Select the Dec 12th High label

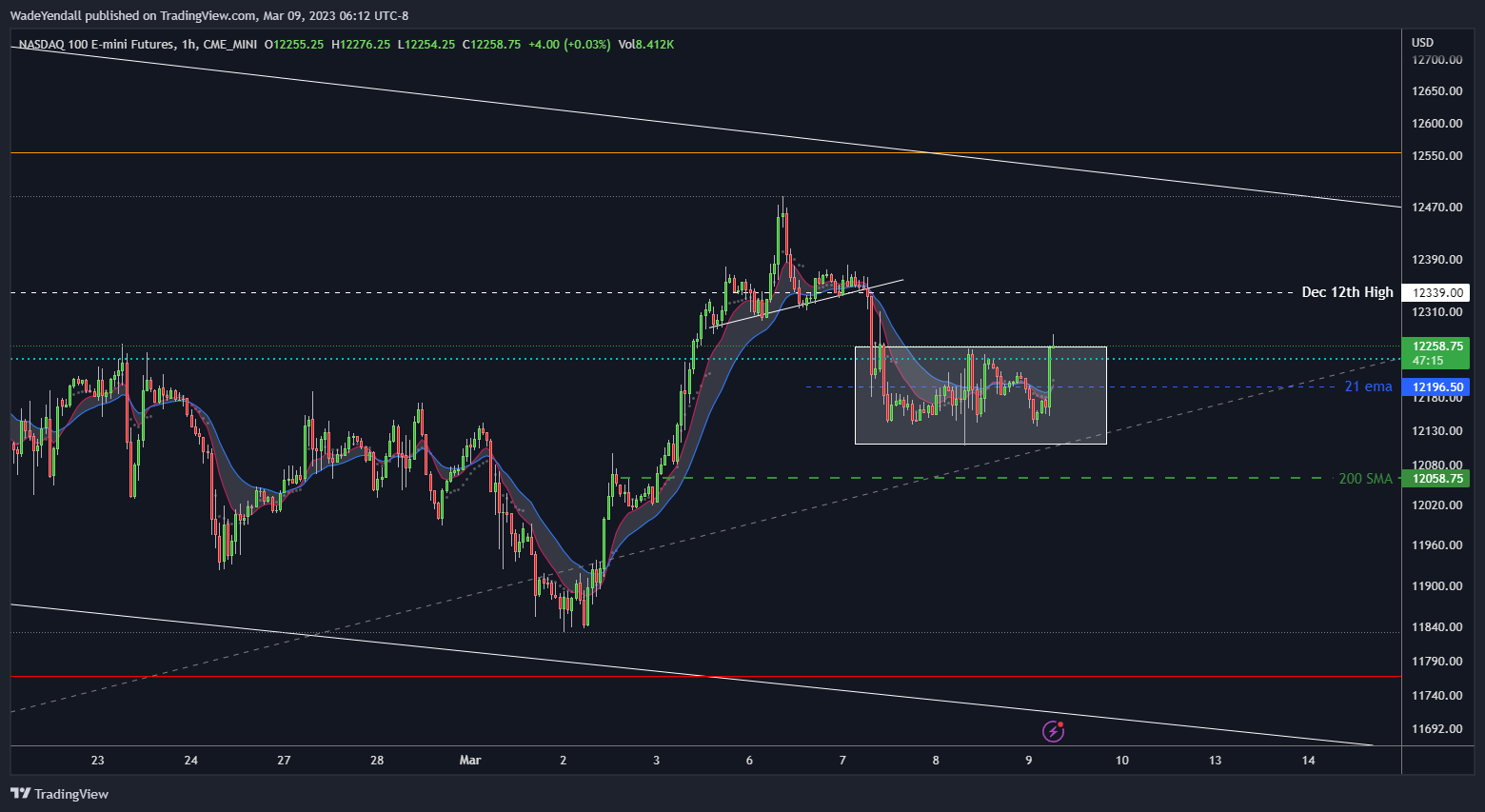point(1347,292)
